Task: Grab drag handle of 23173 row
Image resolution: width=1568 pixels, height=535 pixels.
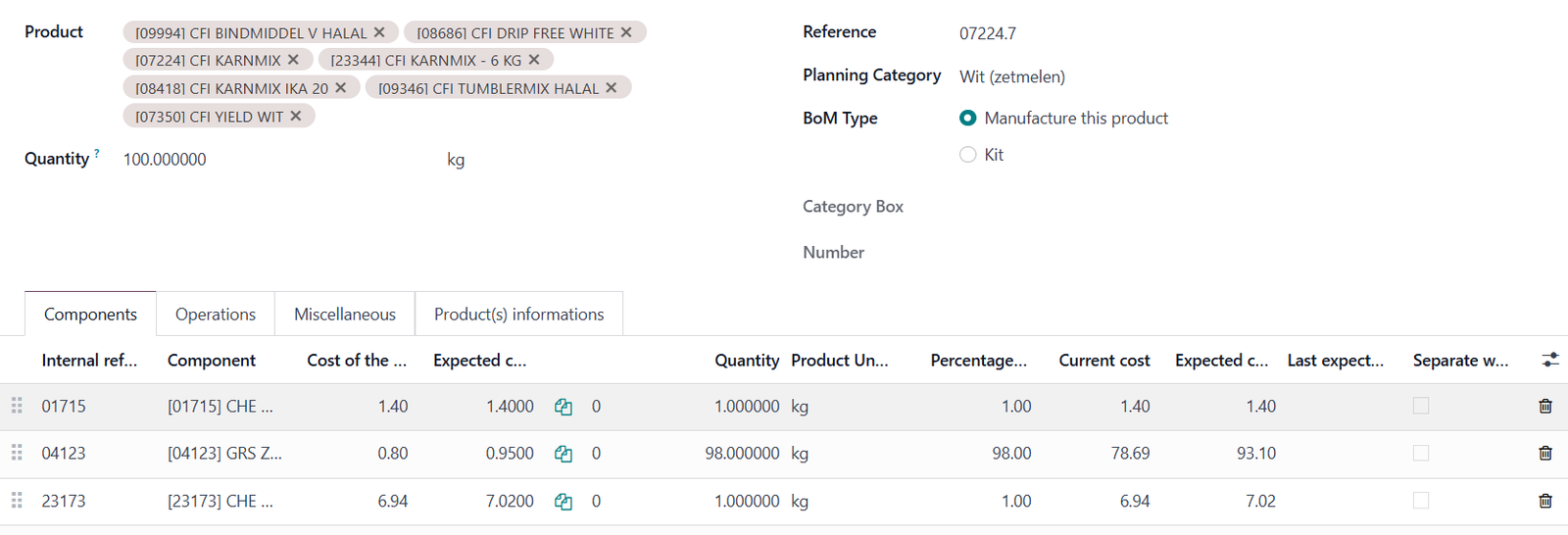Action: click(17, 501)
